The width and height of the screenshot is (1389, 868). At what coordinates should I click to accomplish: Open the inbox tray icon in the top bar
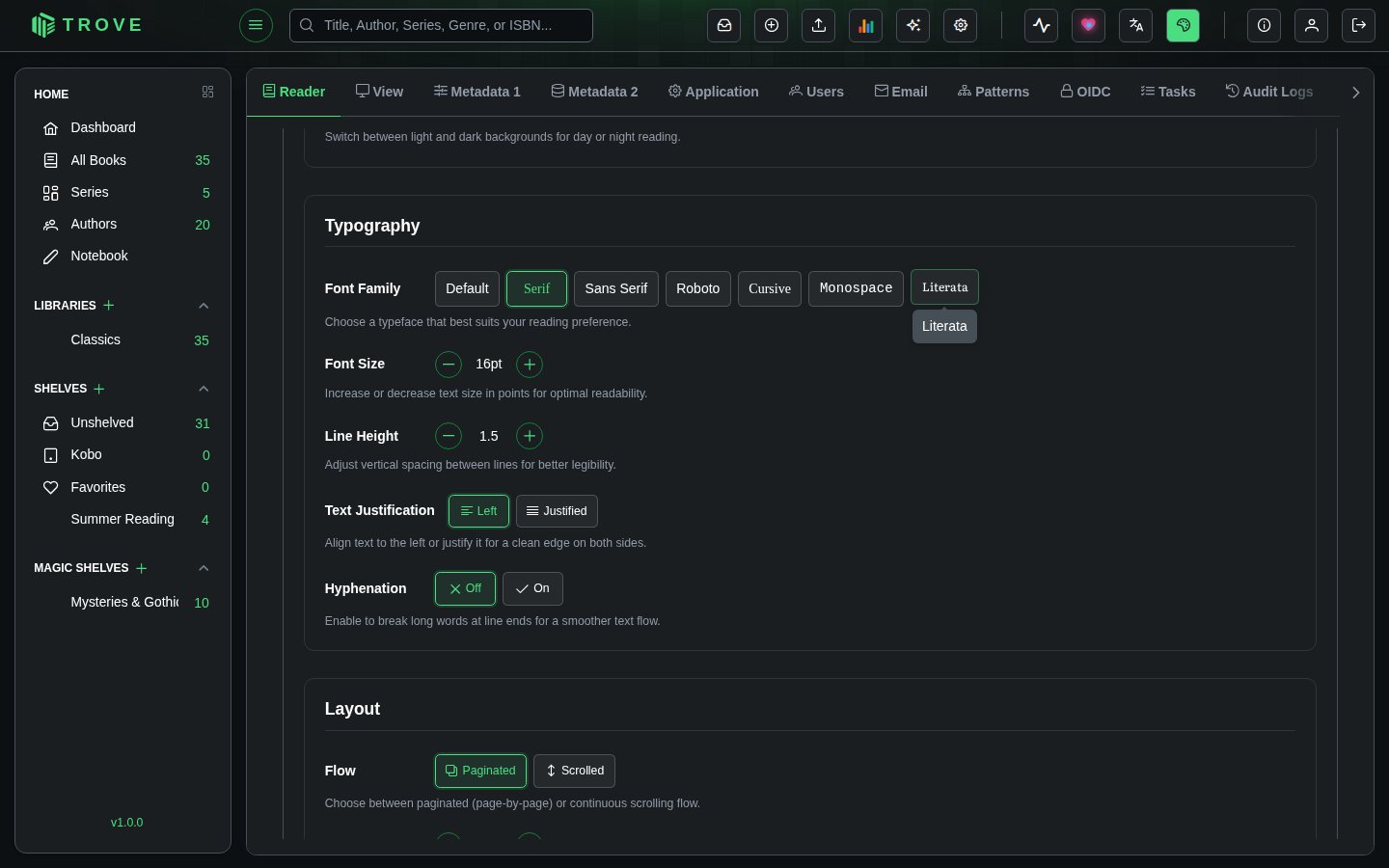[724, 25]
